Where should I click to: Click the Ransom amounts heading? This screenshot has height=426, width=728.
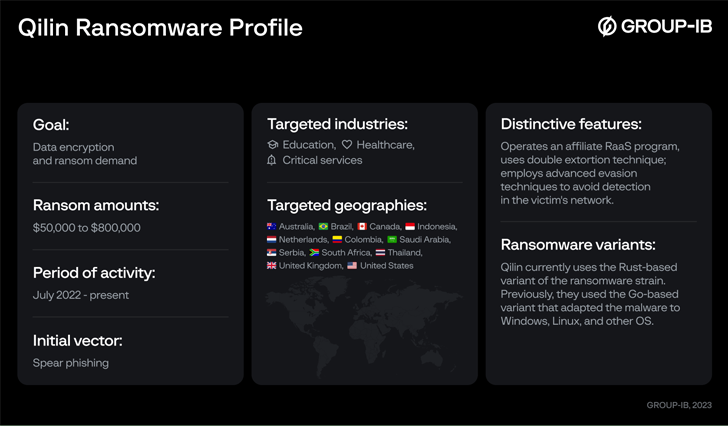pyautogui.click(x=96, y=206)
